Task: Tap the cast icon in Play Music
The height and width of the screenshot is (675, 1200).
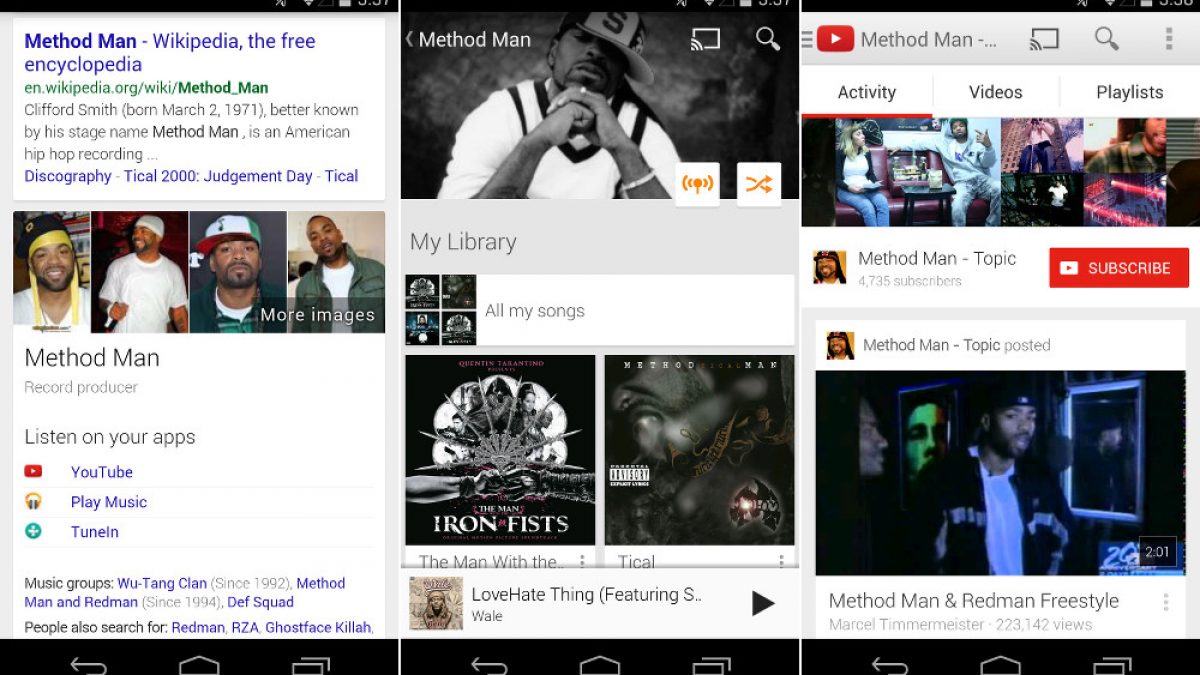Action: [705, 39]
